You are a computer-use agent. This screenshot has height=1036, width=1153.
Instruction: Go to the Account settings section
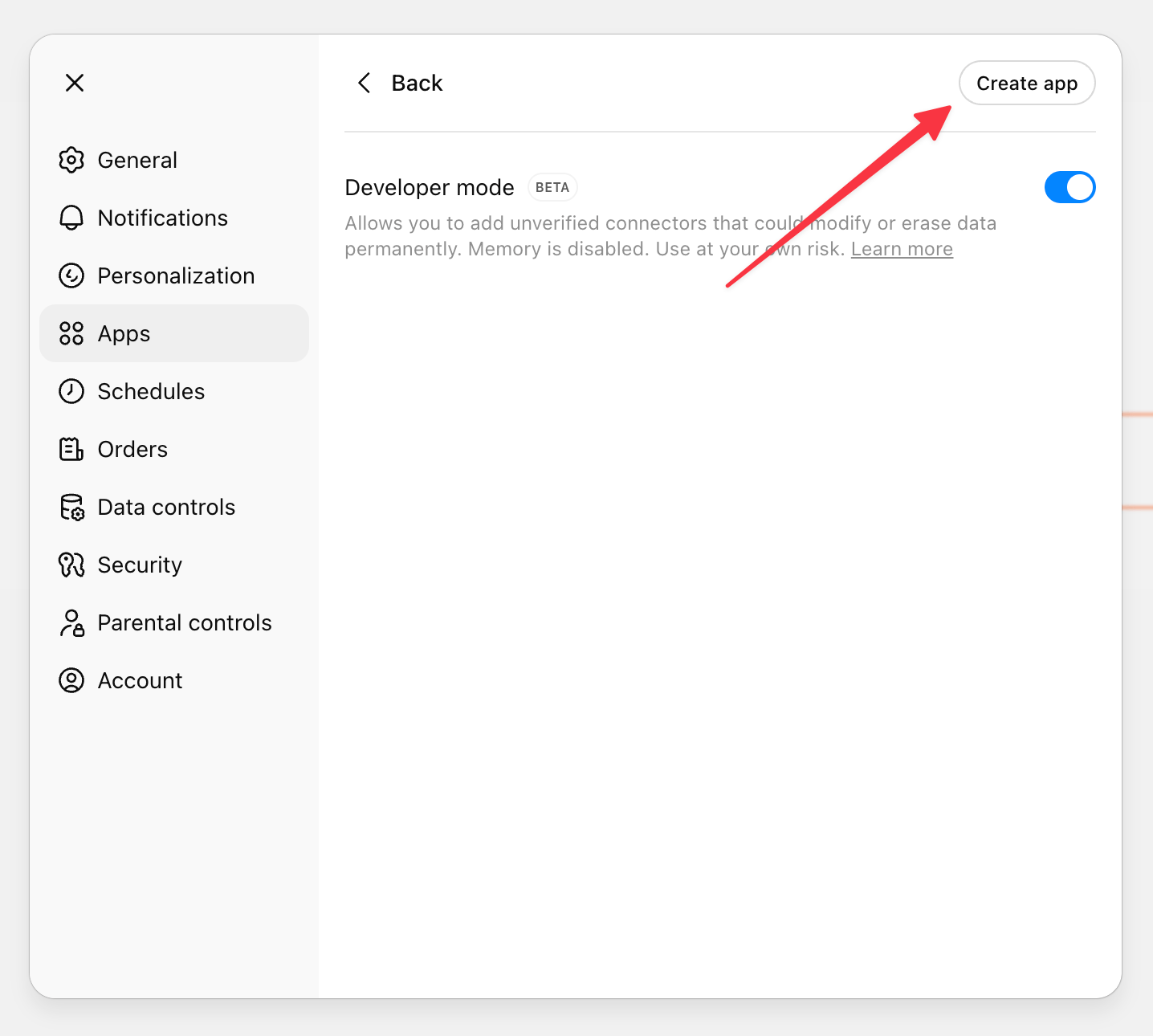tap(140, 680)
